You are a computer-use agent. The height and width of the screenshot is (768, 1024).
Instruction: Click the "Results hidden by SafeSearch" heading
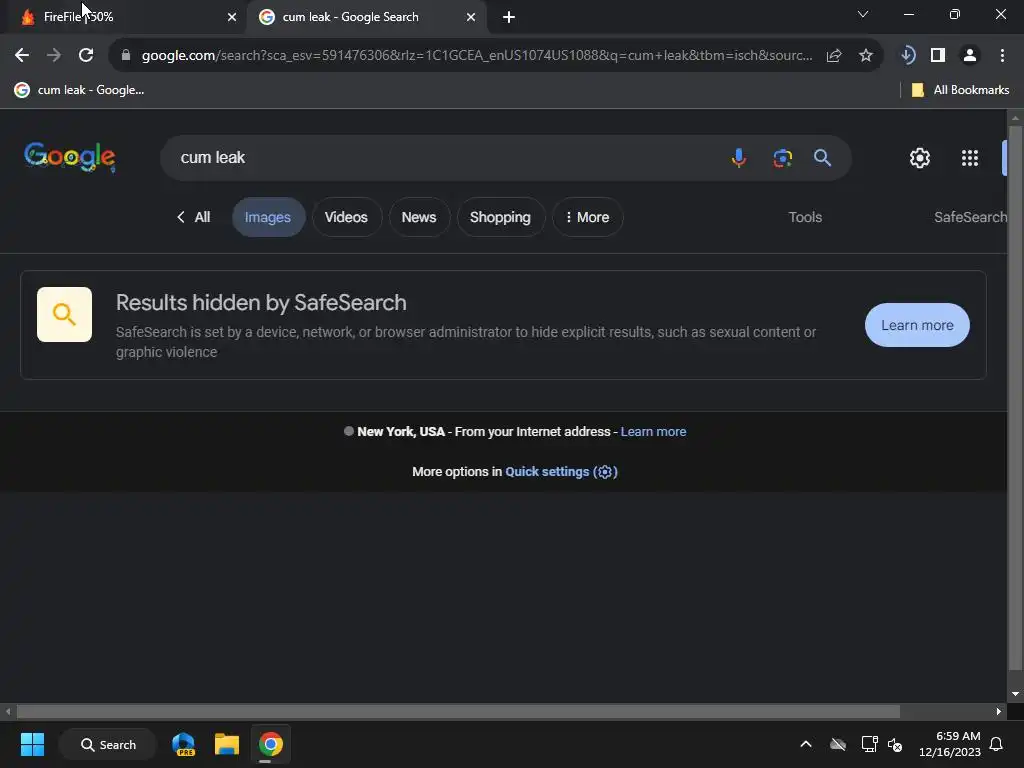click(x=261, y=303)
